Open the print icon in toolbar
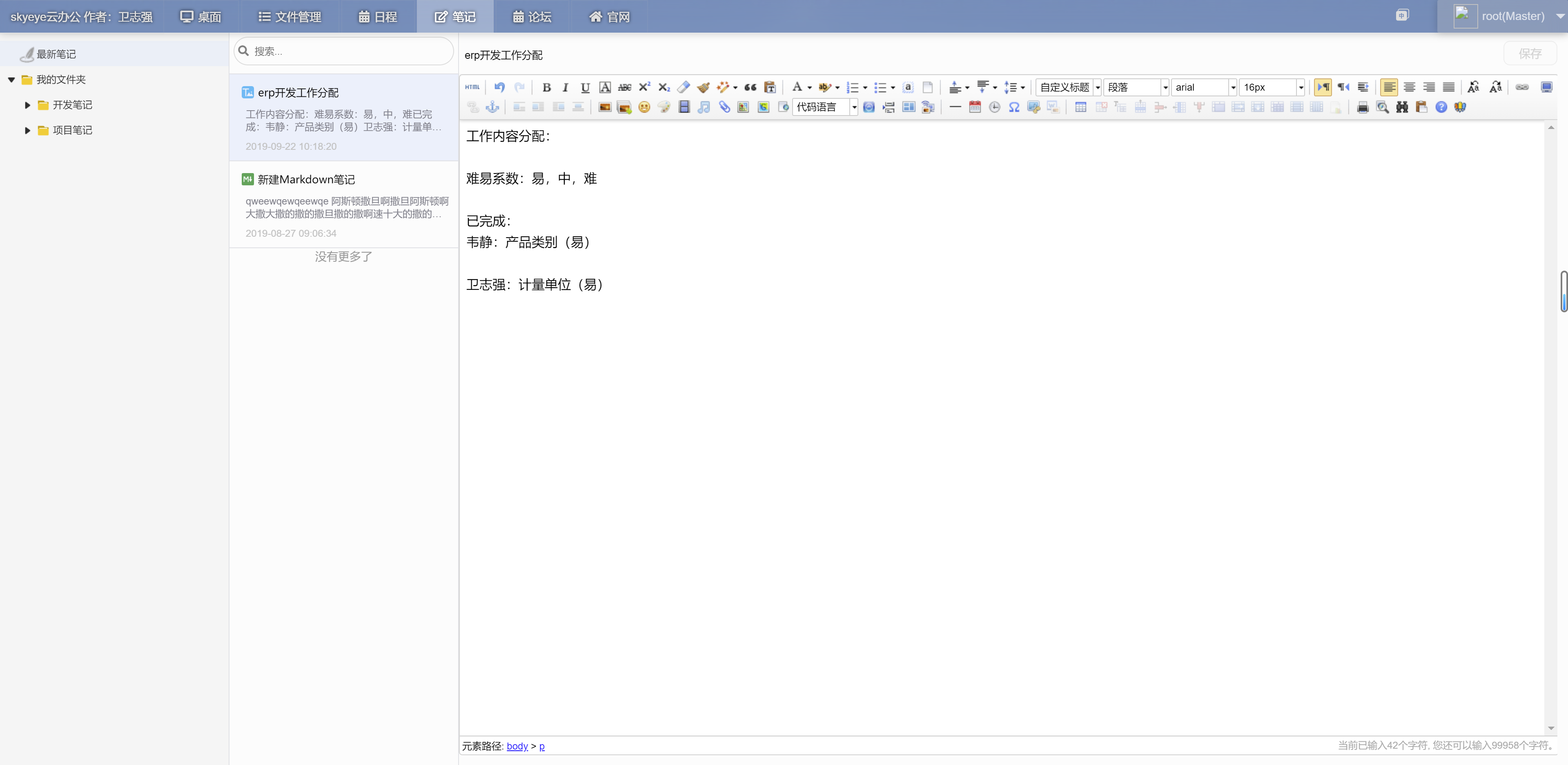 (1363, 108)
